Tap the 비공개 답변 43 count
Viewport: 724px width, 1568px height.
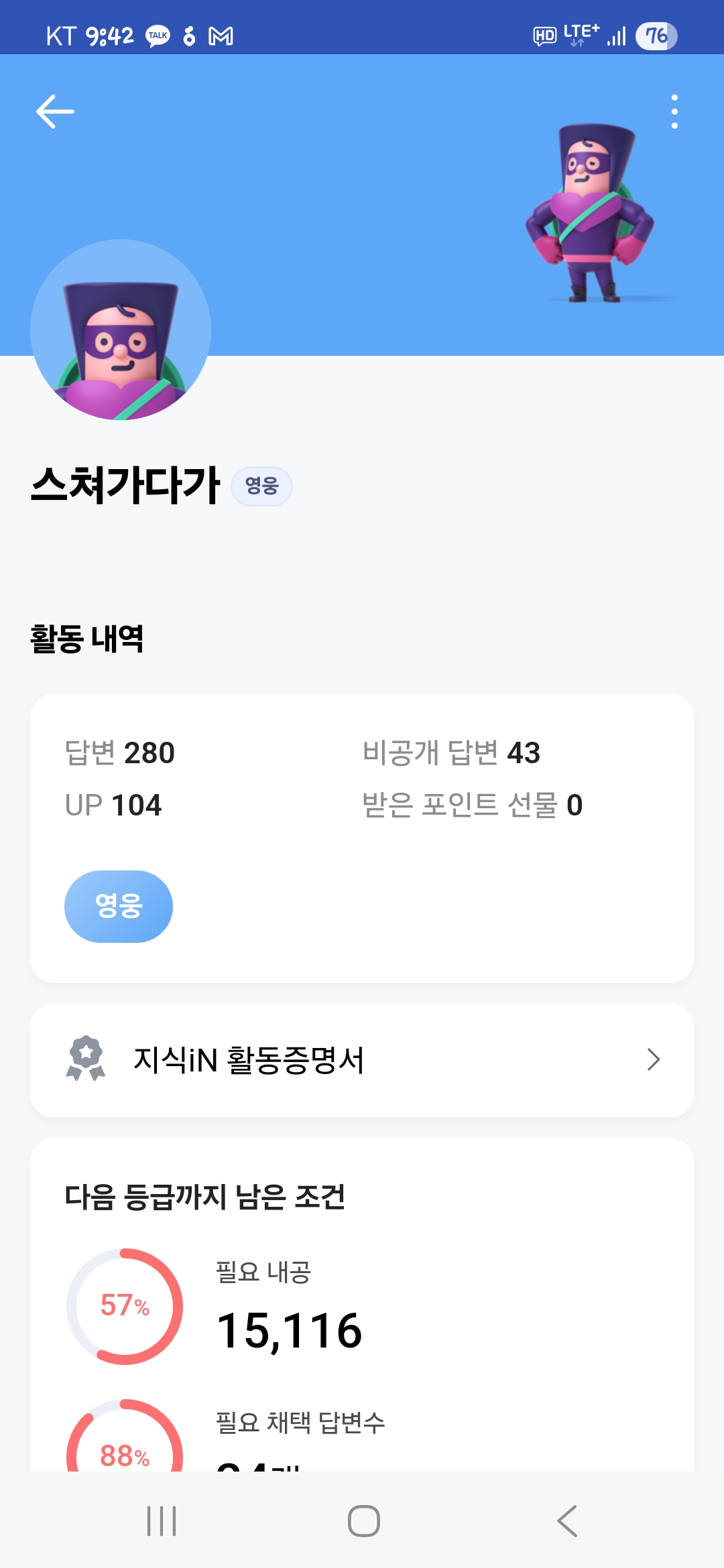pyautogui.click(x=451, y=753)
